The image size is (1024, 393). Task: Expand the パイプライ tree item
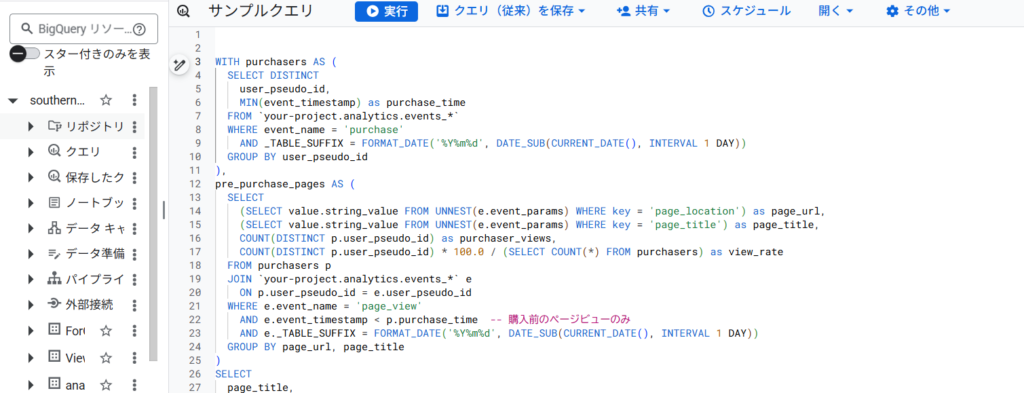tap(30, 279)
